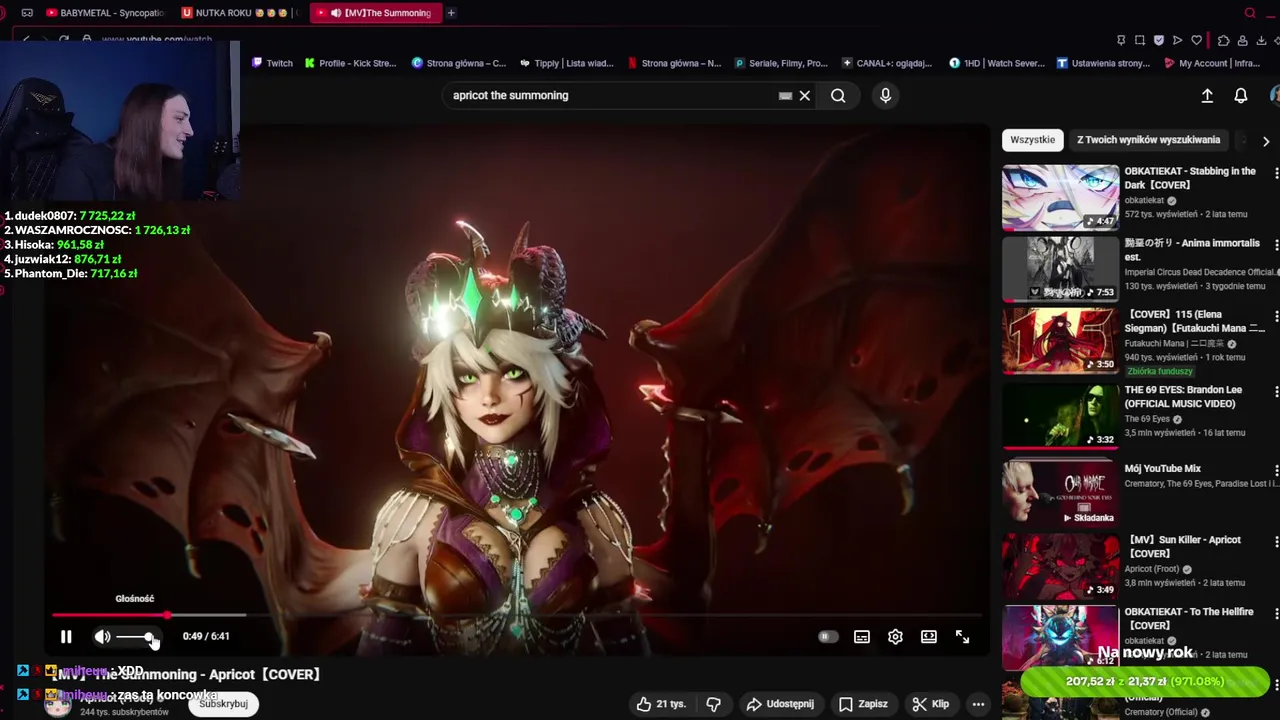The width and height of the screenshot is (1280, 720).
Task: Click the Zapisz save button
Action: tap(863, 704)
